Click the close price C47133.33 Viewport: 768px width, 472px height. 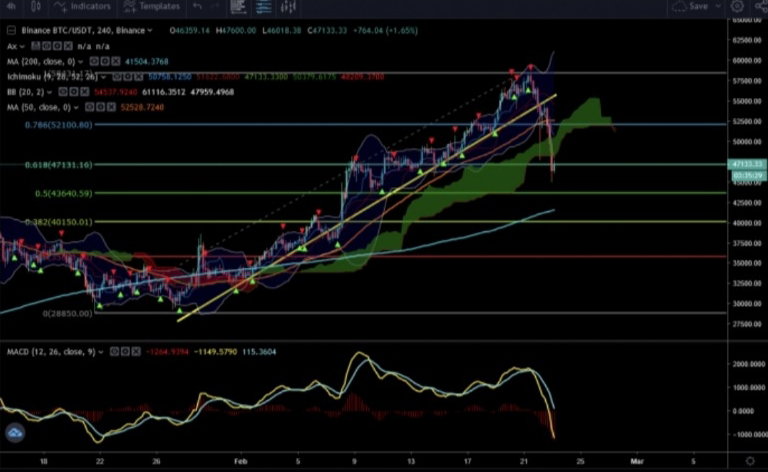[327, 30]
